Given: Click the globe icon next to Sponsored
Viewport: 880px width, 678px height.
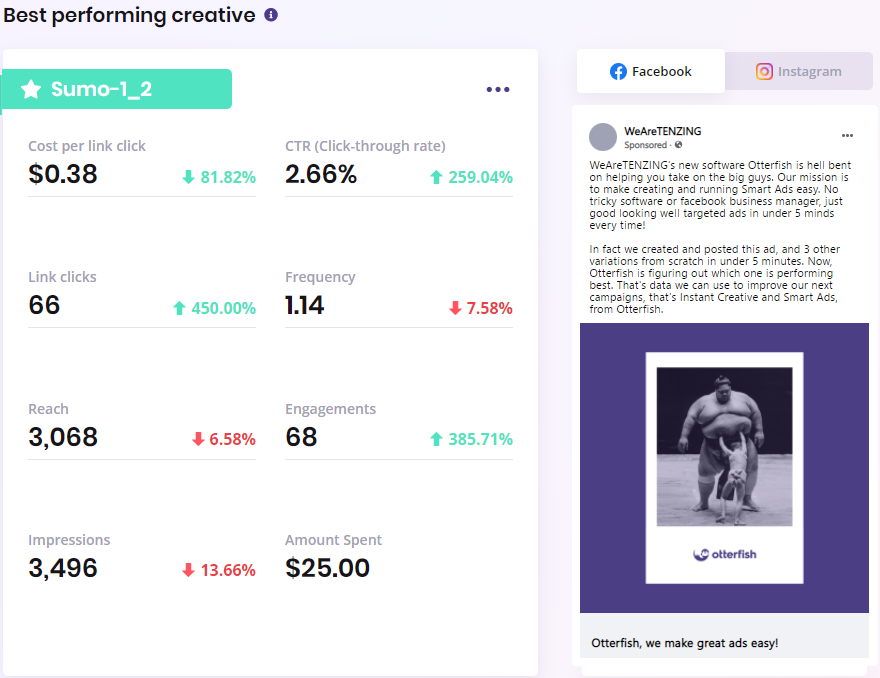Looking at the screenshot, I should click(x=679, y=145).
